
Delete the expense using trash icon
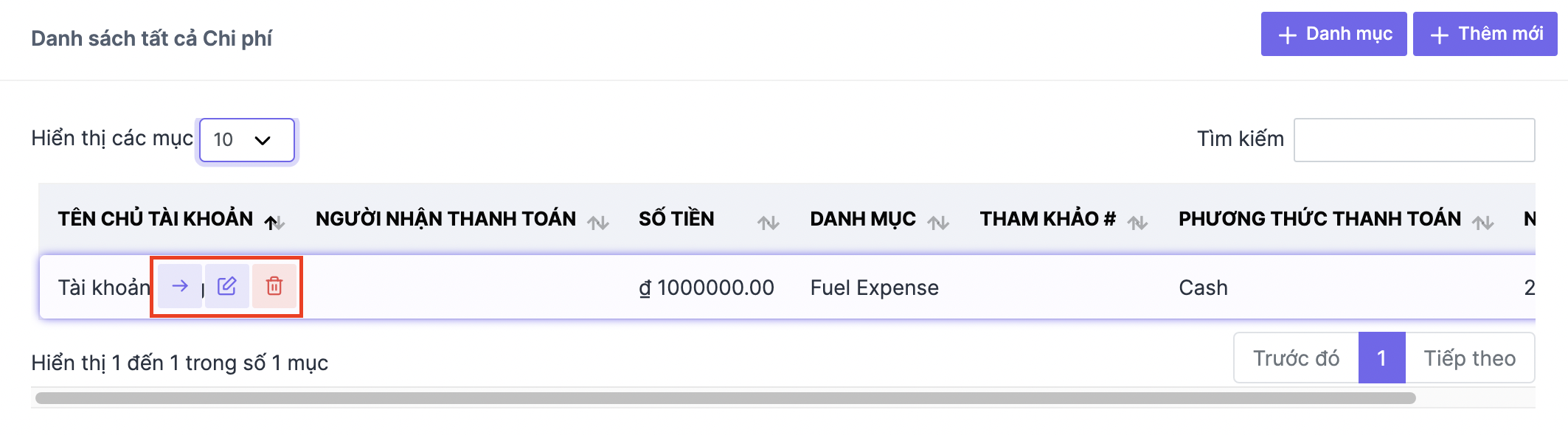click(274, 286)
